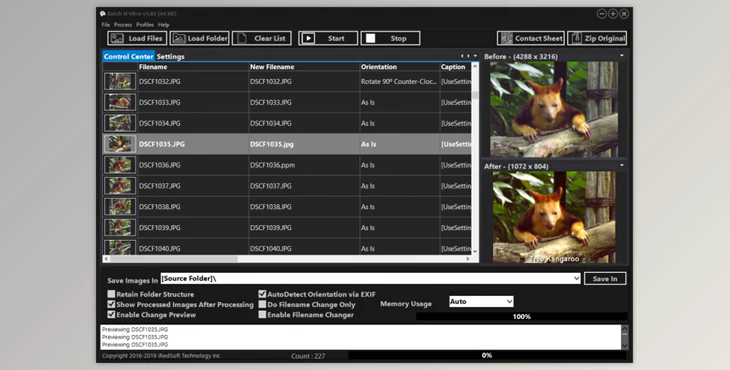Disable Show Processed Images After Processing
This screenshot has width=730, height=370.
[111, 304]
